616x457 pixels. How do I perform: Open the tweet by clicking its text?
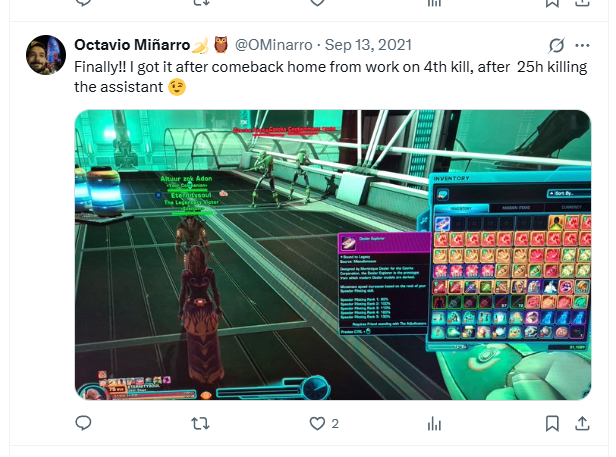pyautogui.click(x=330, y=77)
